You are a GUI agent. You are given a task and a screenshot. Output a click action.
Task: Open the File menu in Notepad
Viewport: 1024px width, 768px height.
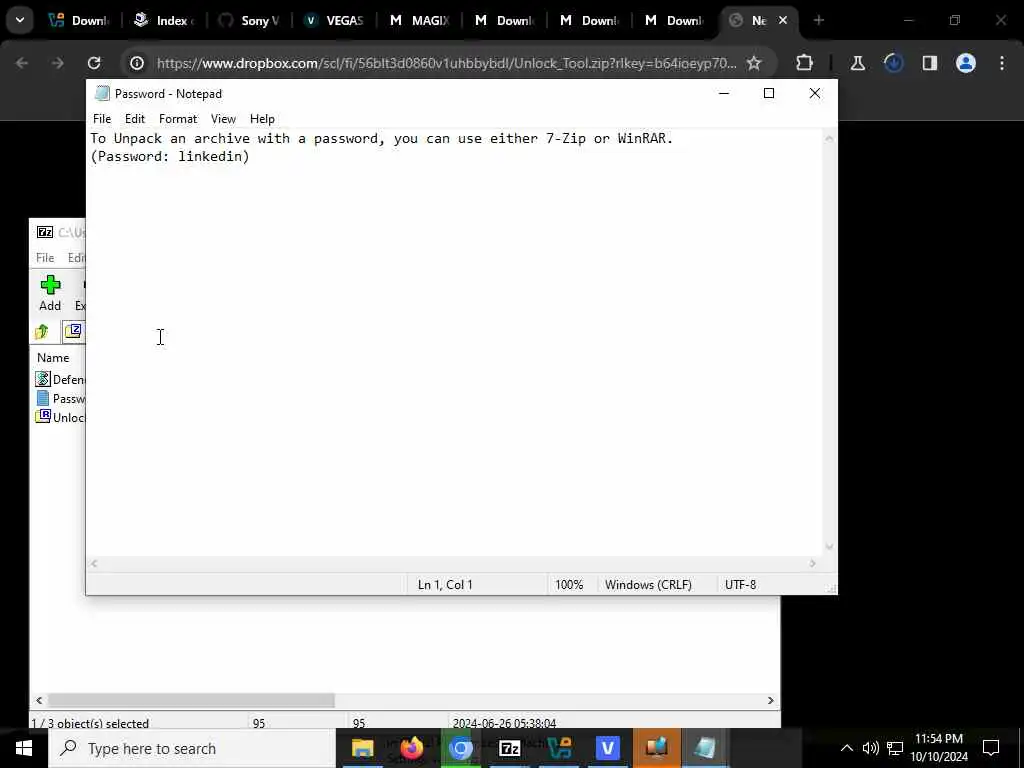(102, 119)
